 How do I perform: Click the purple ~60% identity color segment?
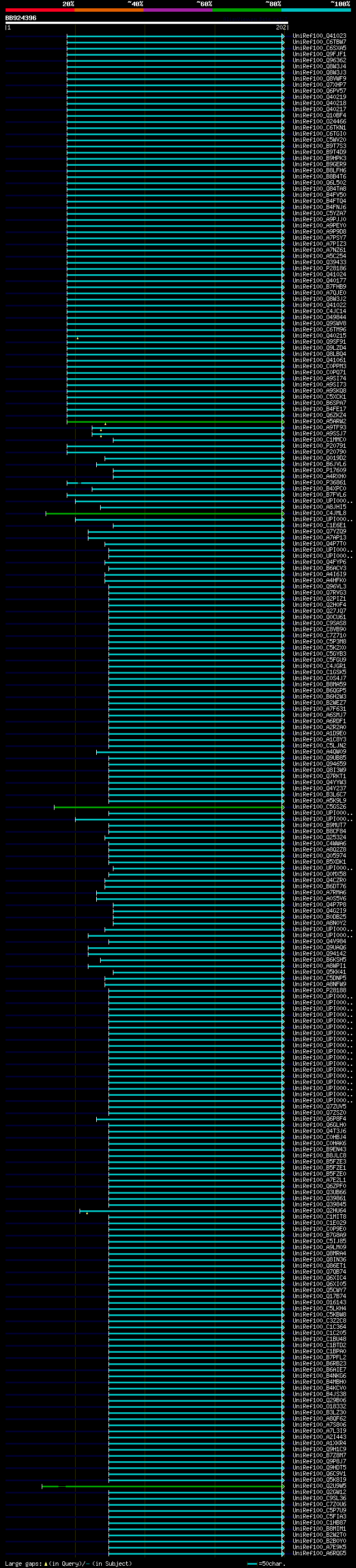(x=179, y=10)
